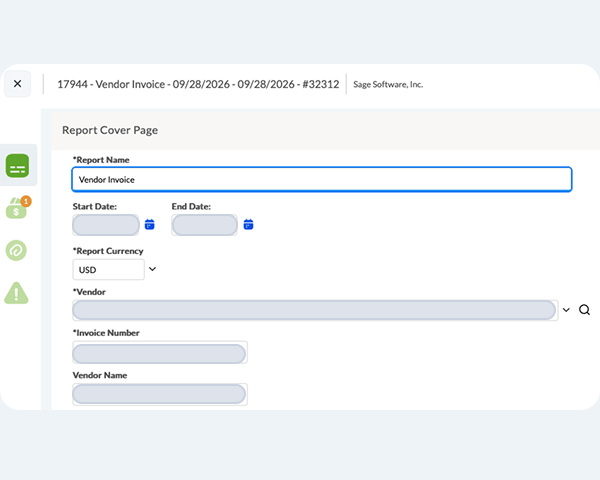Viewport: 600px width, 480px height.
Task: Open the warning triangle alerts icon
Action: [x=16, y=293]
